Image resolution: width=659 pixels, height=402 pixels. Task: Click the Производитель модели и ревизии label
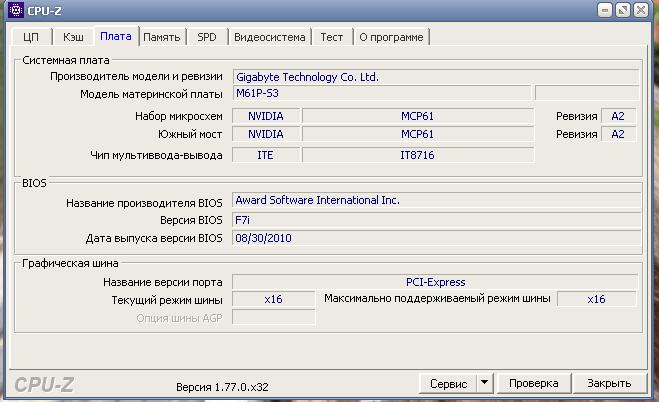[136, 76]
